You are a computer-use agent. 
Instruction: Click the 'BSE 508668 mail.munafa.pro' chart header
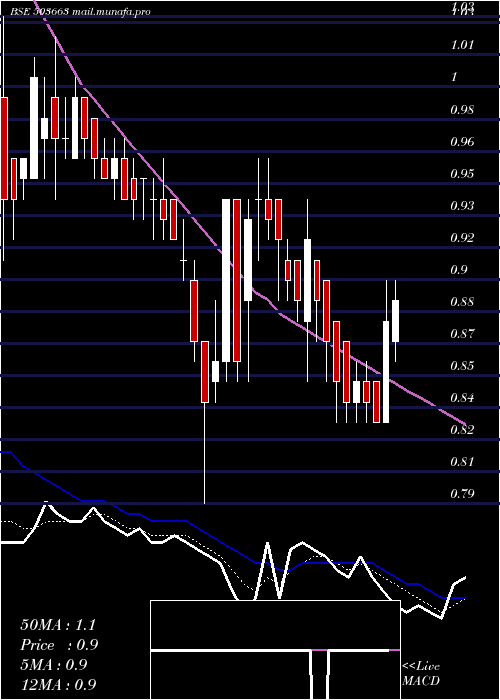(x=80, y=12)
